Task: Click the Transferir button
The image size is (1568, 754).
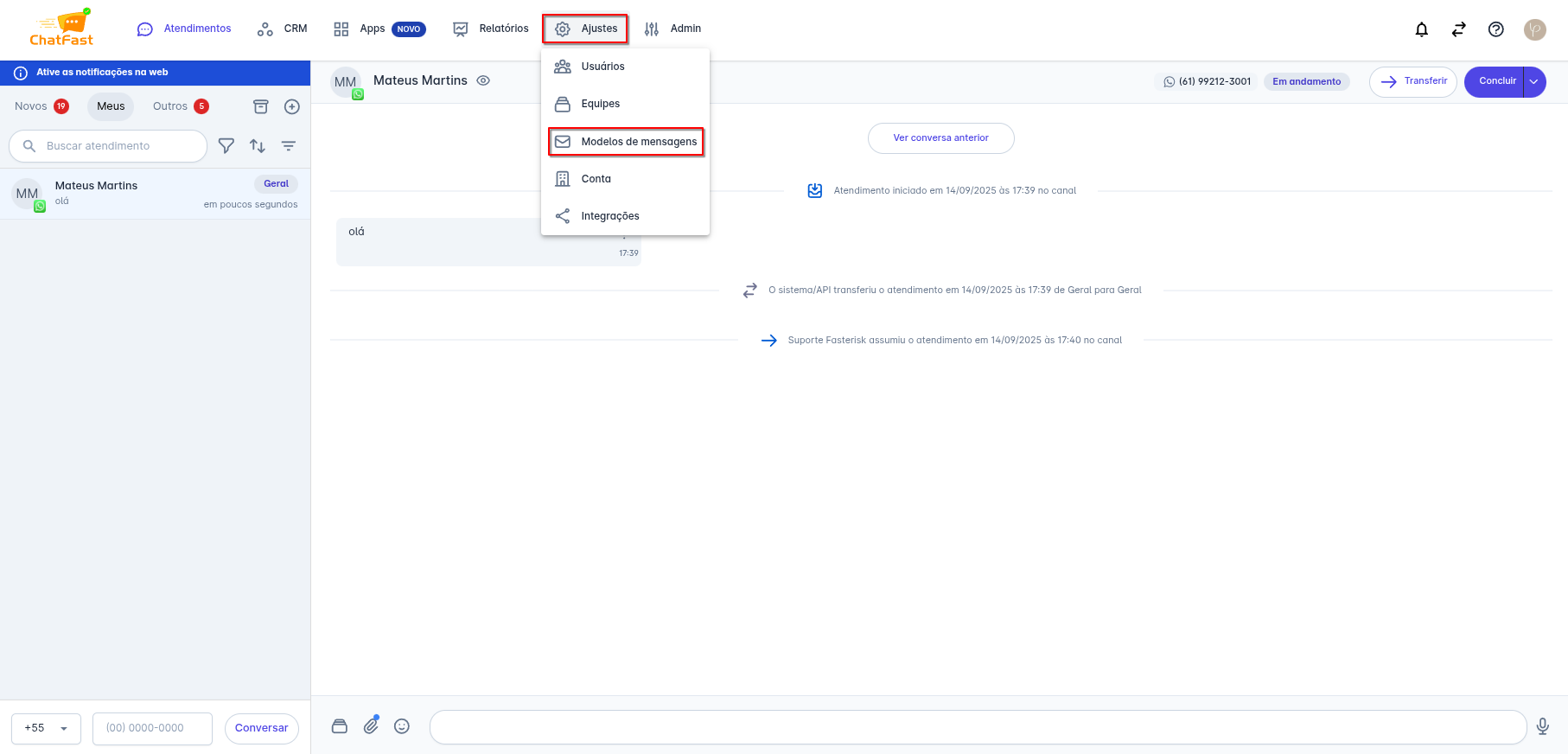Action: click(x=1412, y=81)
